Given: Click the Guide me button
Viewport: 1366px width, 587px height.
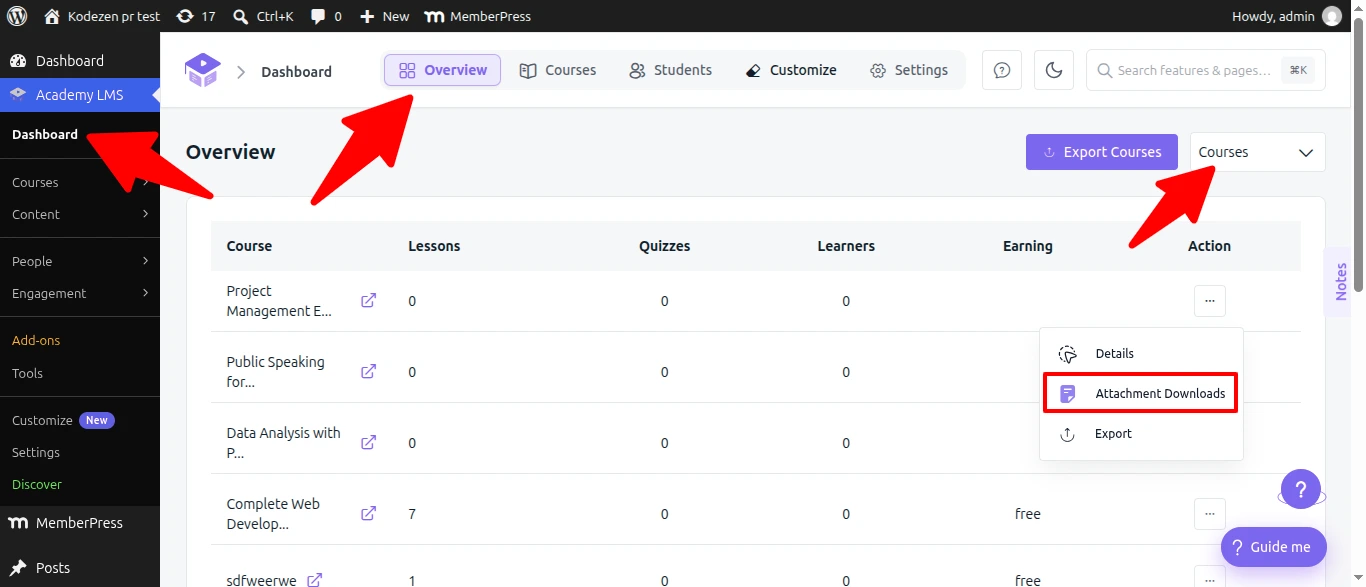Looking at the screenshot, I should point(1273,547).
